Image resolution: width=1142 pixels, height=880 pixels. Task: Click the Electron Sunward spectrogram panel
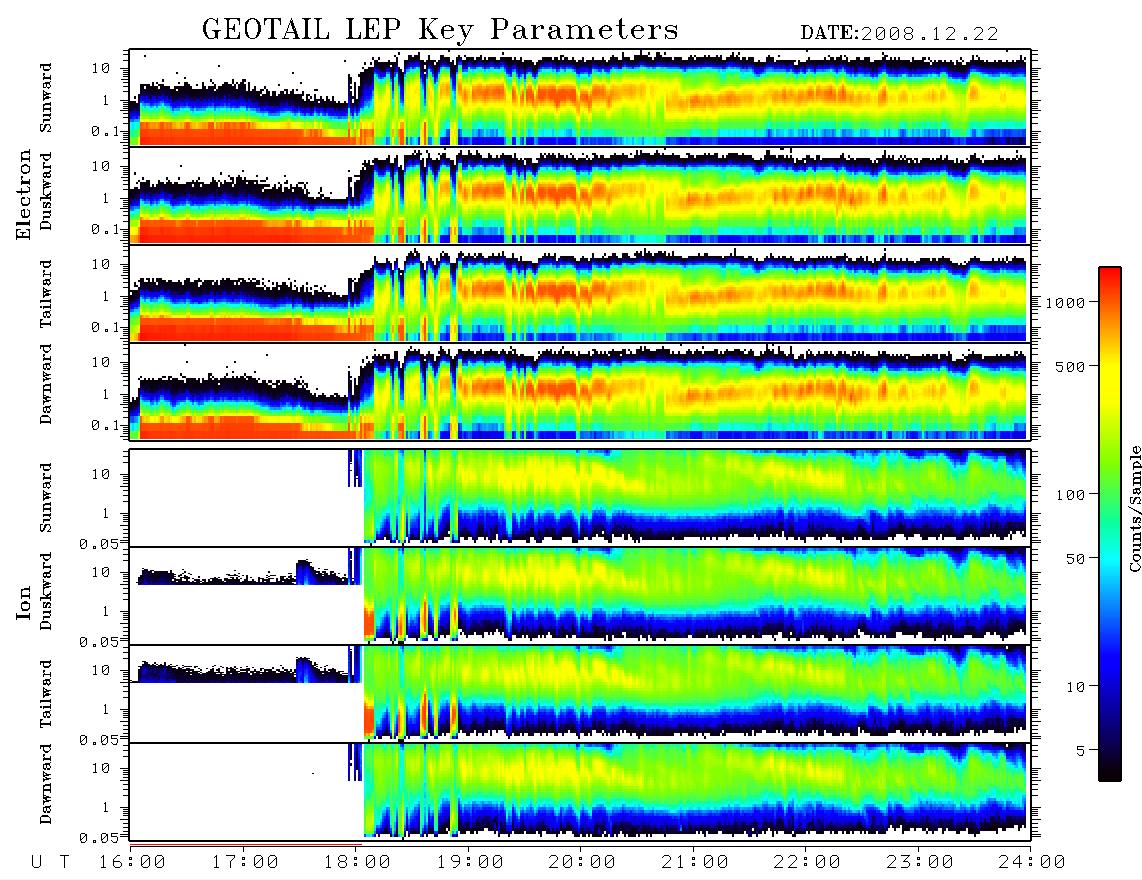pyautogui.click(x=580, y=98)
